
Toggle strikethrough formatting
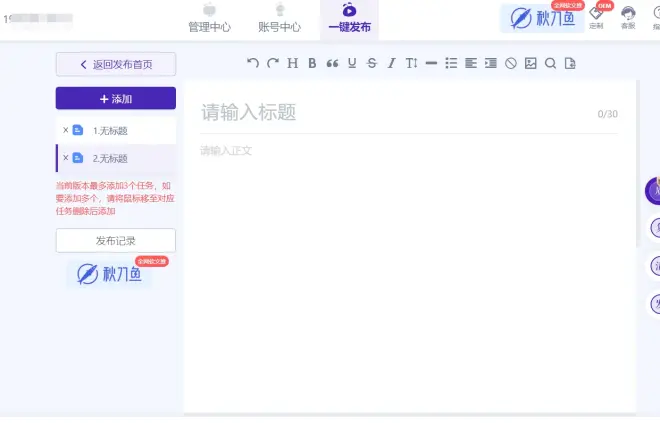point(372,63)
